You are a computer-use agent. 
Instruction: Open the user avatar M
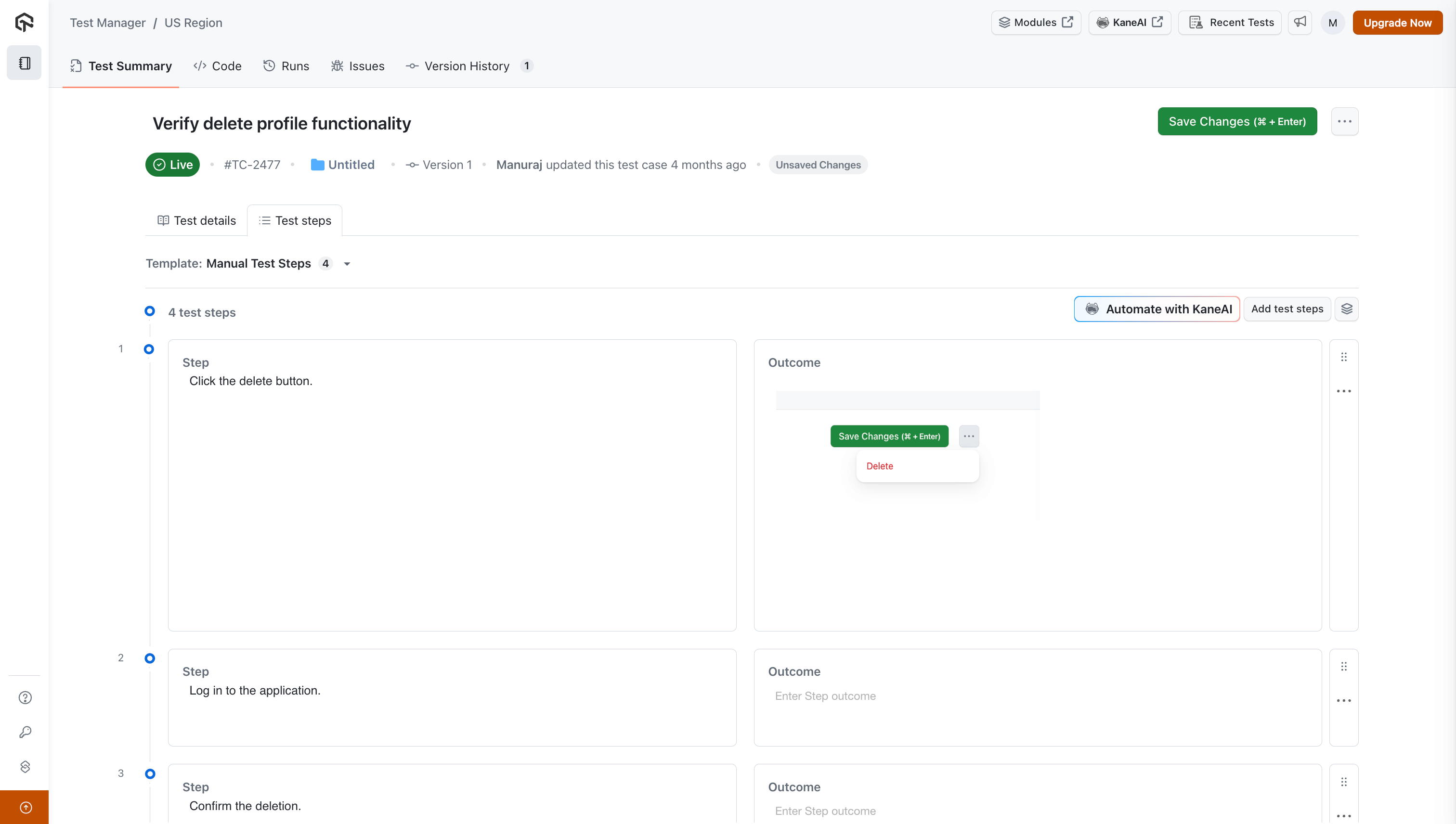coord(1333,23)
